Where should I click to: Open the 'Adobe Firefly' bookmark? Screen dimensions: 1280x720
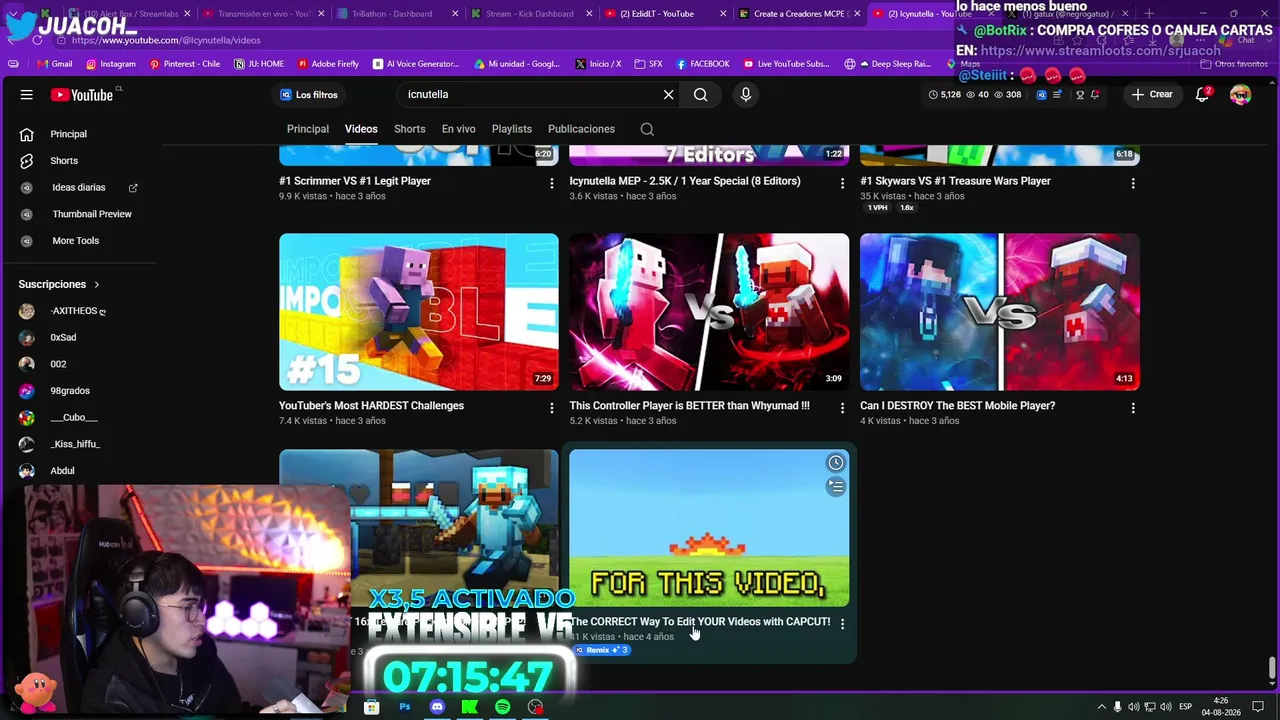tap(328, 64)
